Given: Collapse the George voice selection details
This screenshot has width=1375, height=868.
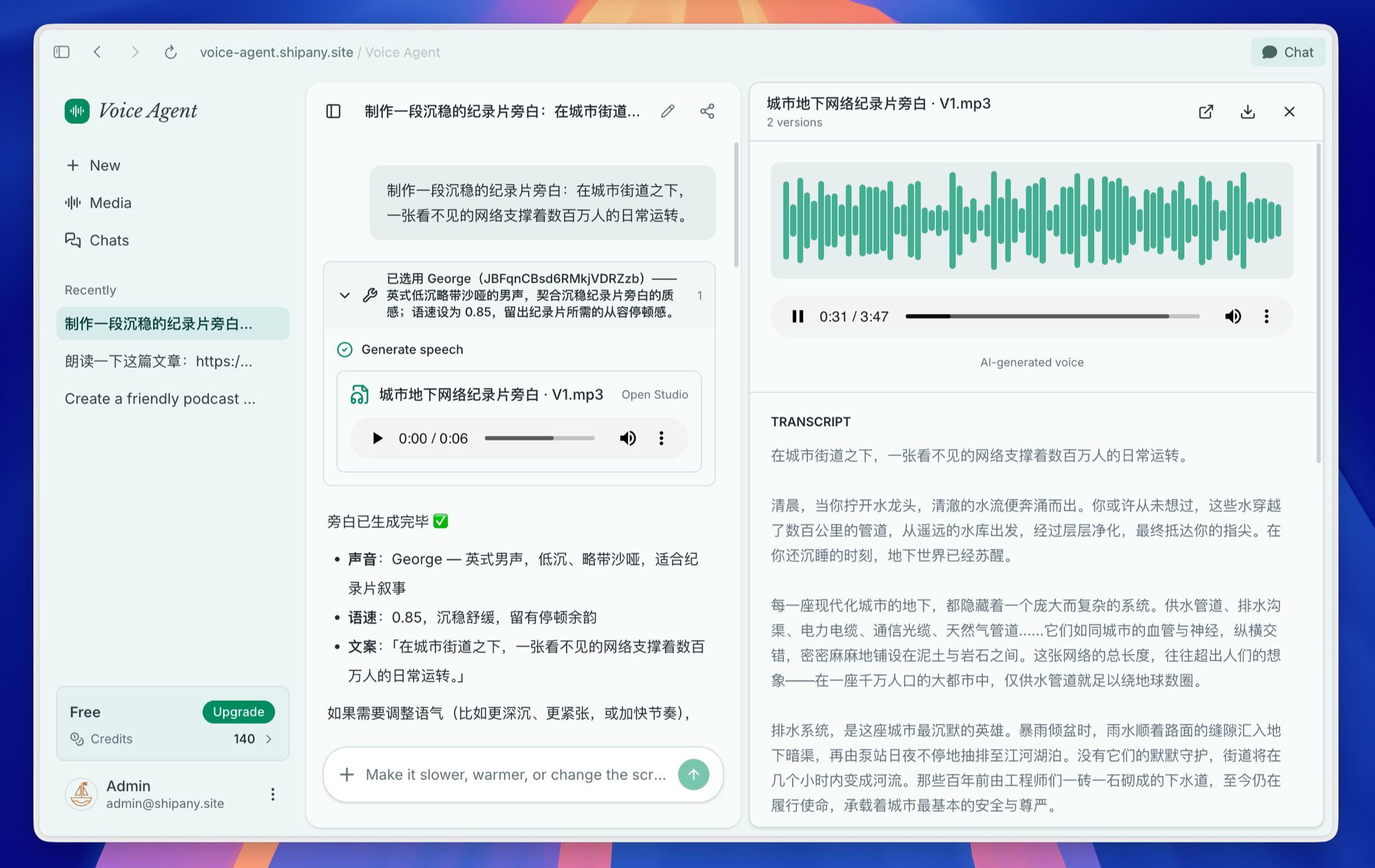Looking at the screenshot, I should point(345,295).
